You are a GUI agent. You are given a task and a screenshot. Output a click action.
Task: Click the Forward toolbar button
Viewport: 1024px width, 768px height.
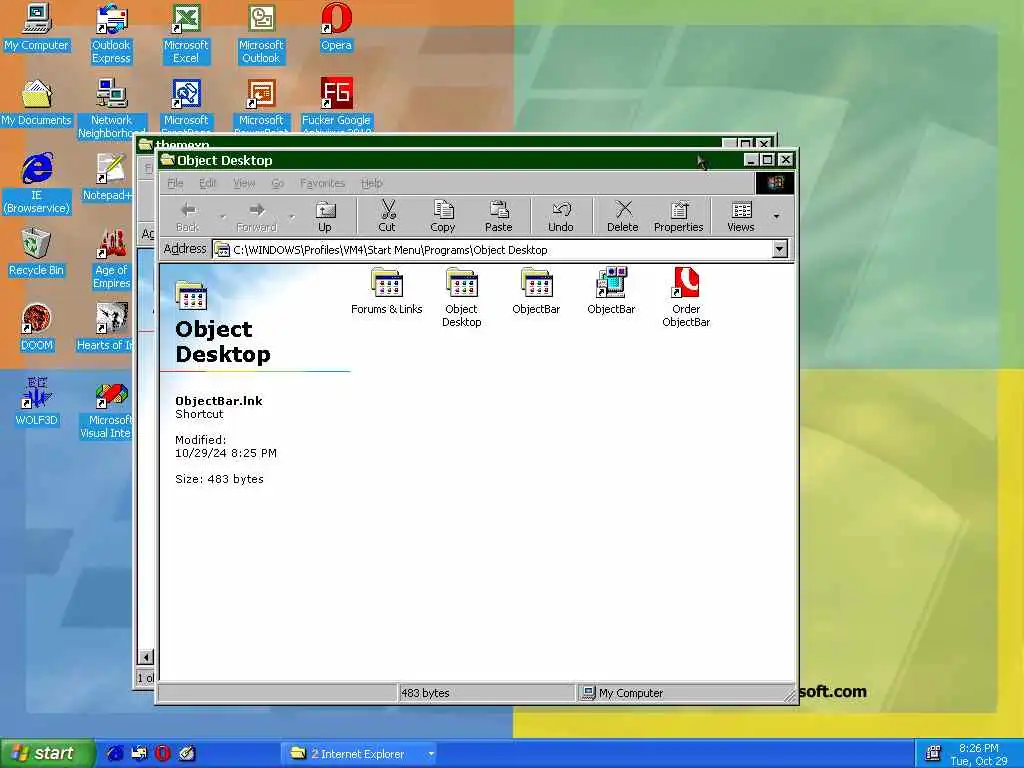pos(257,216)
